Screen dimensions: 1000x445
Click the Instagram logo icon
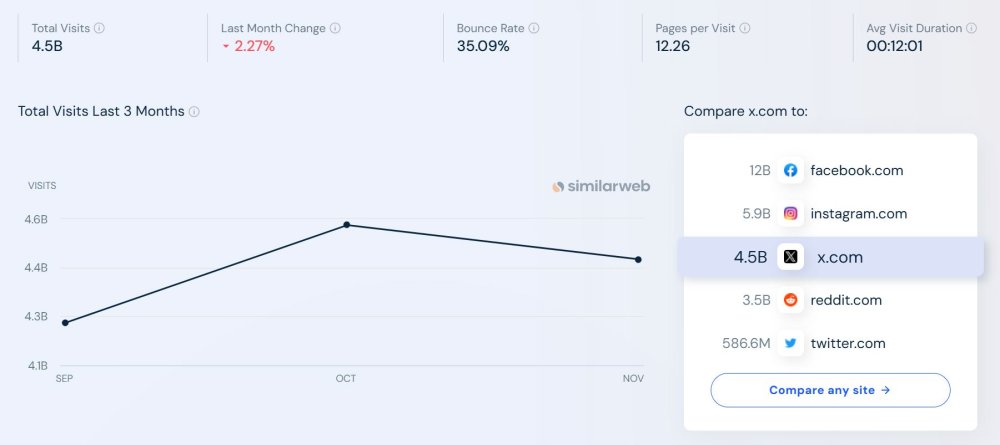791,213
